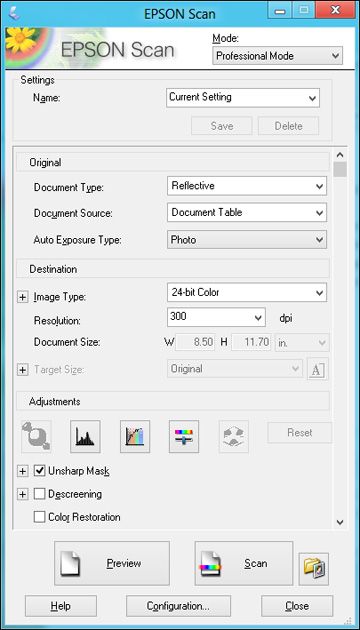Expand the Unsharp Mask options
The image size is (360, 630).
coord(23,471)
